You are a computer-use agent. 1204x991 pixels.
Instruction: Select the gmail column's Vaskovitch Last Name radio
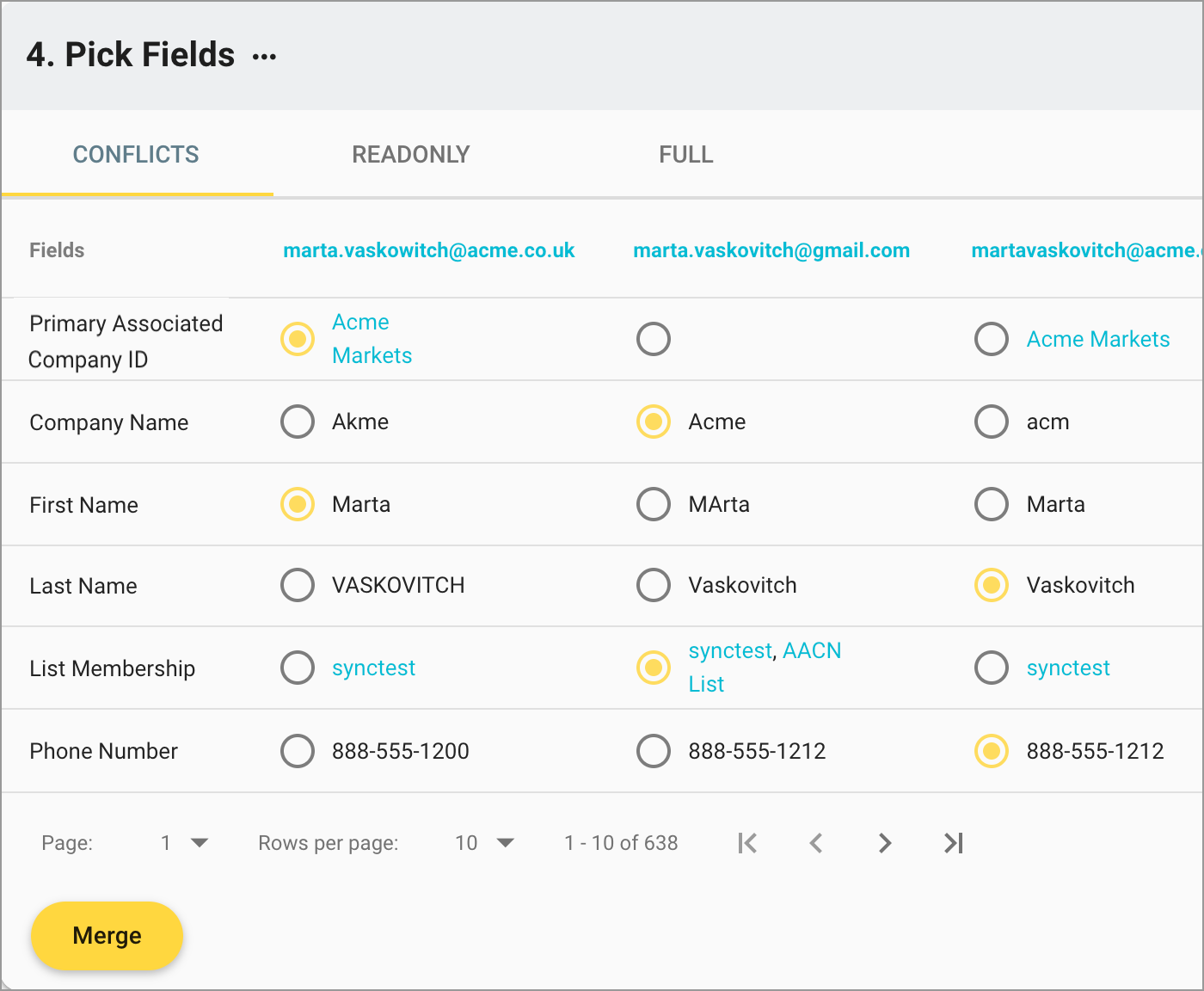[x=654, y=585]
